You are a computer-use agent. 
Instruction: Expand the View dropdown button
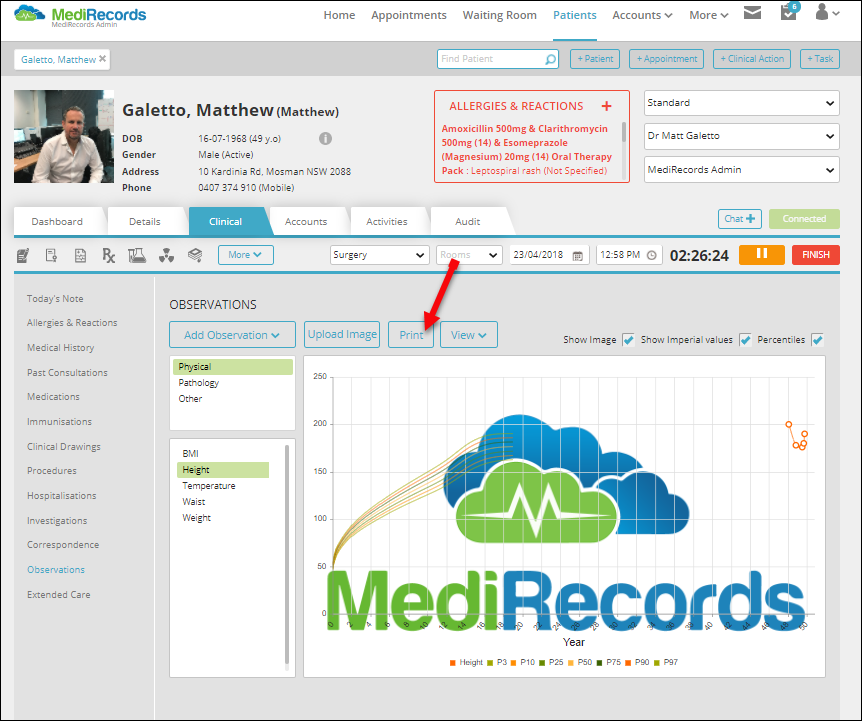pyautogui.click(x=468, y=335)
